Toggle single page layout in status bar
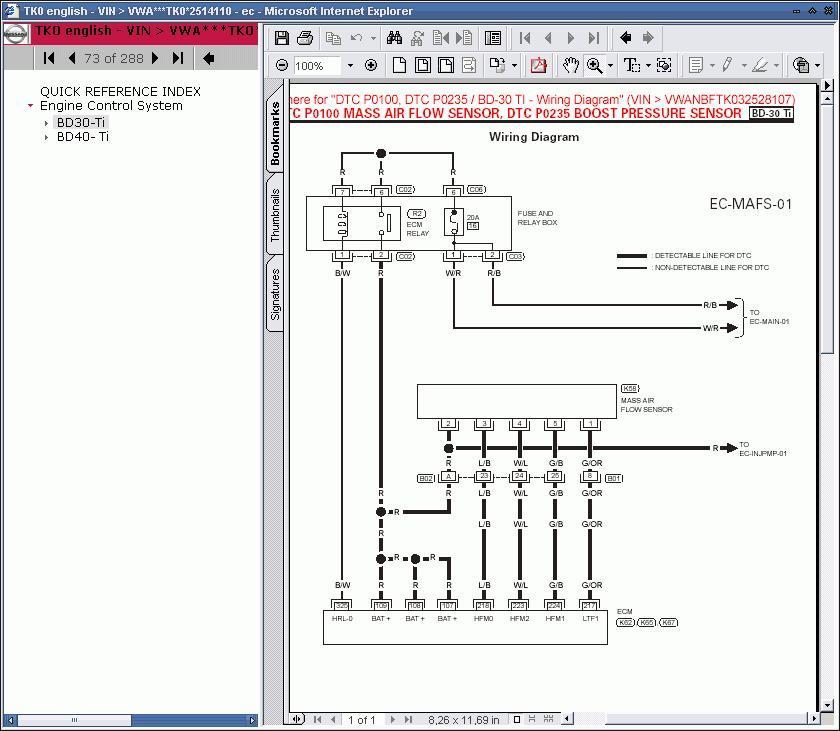Screen dimensions: 840x731 pyautogui.click(x=516, y=719)
